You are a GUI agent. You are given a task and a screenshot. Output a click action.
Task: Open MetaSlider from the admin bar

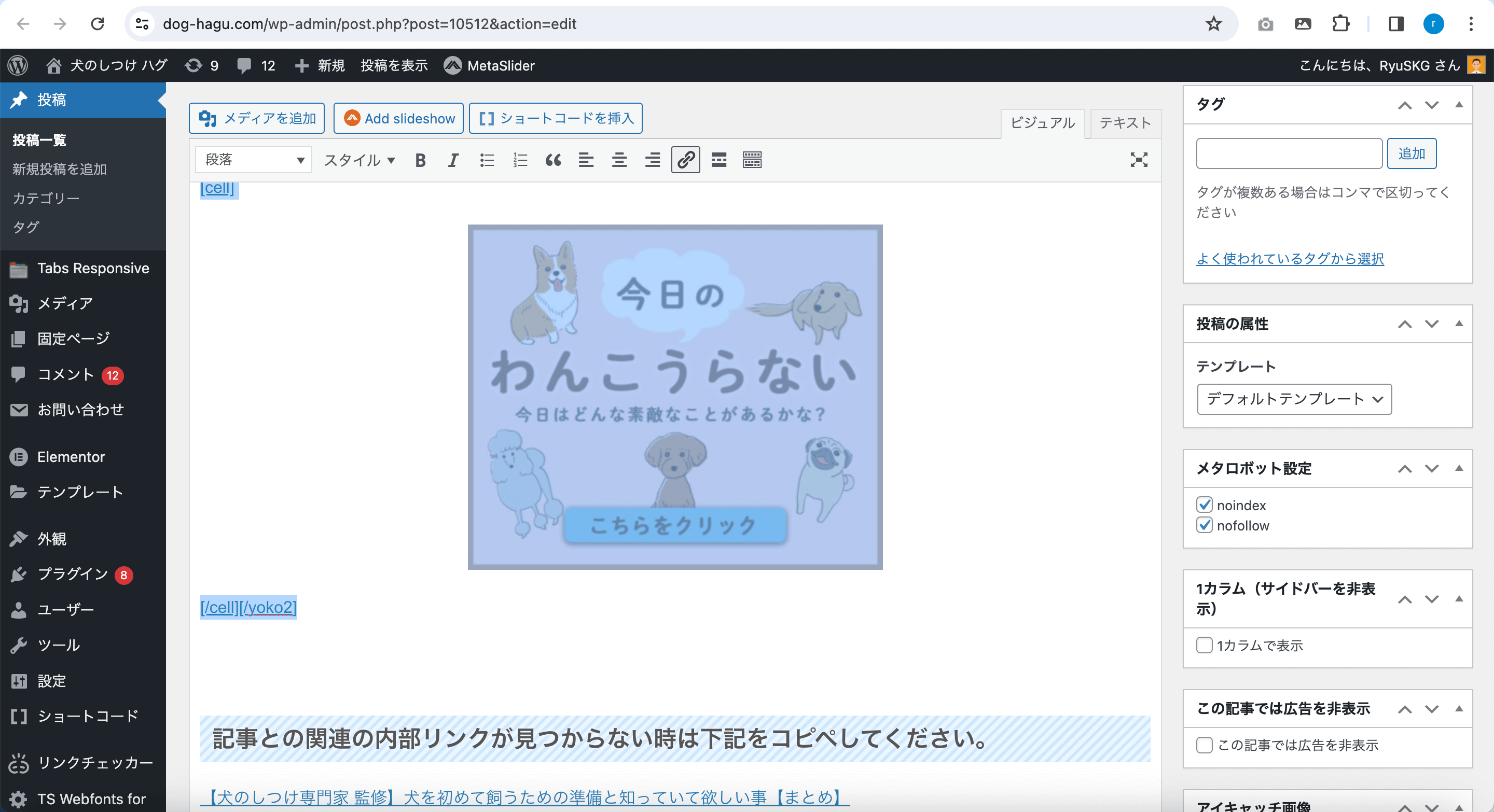point(489,65)
